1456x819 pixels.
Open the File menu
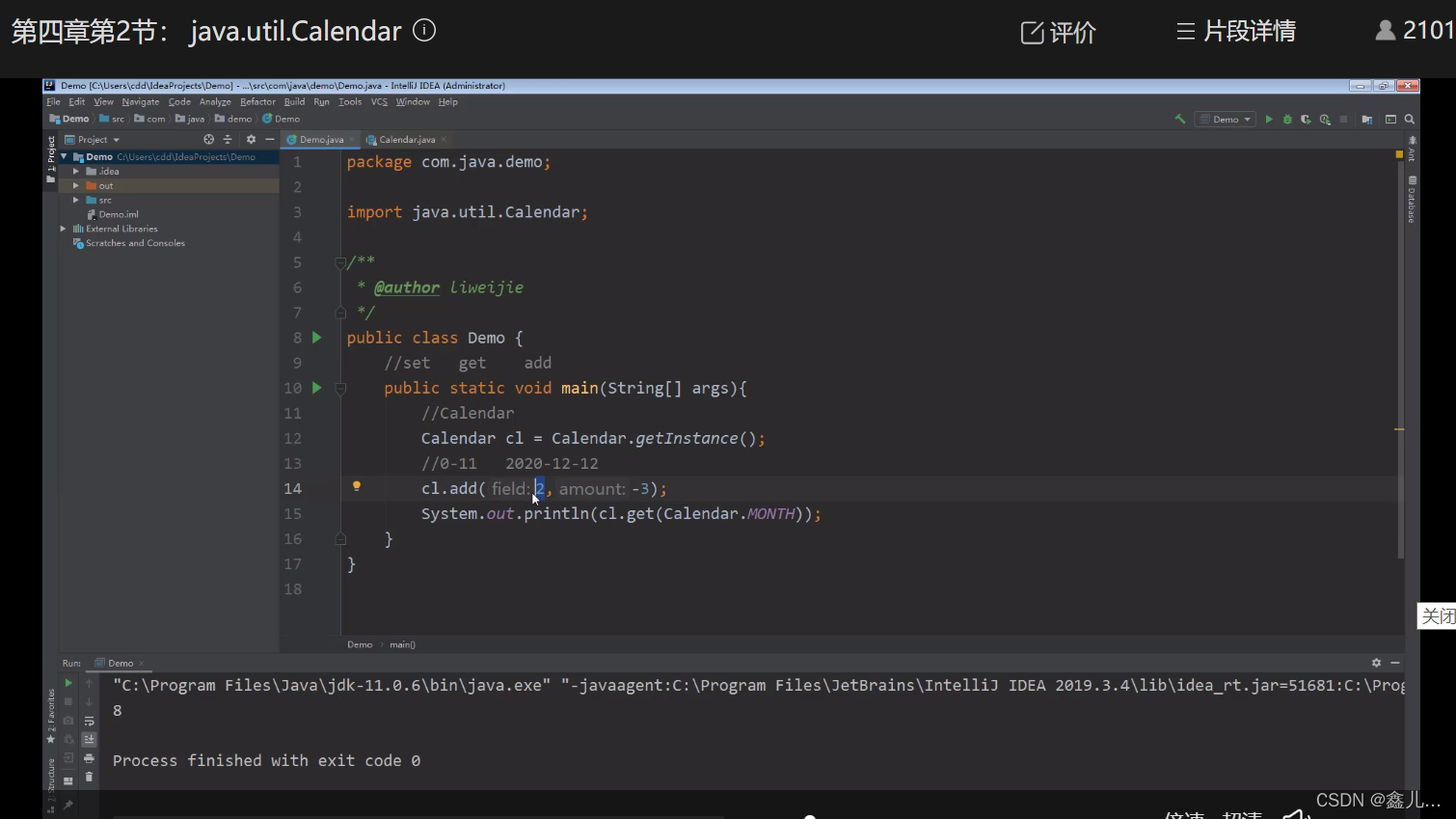click(54, 102)
